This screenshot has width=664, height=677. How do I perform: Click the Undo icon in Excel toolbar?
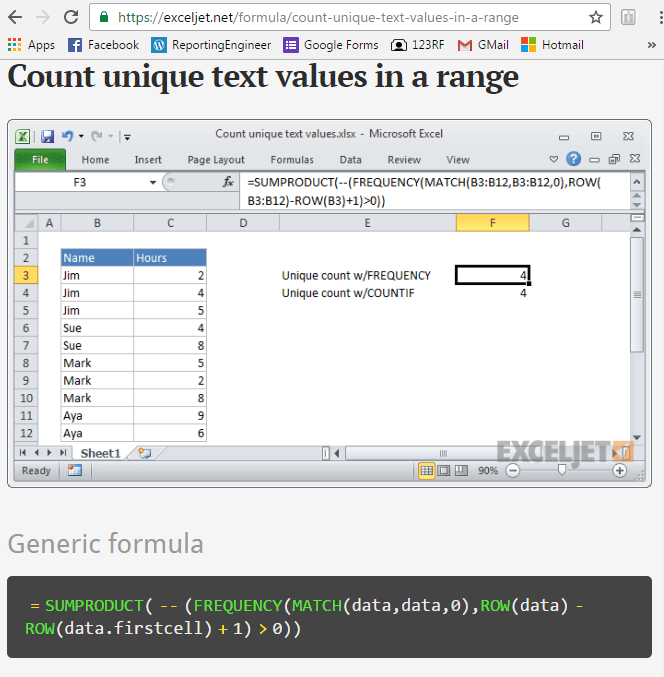click(x=67, y=136)
